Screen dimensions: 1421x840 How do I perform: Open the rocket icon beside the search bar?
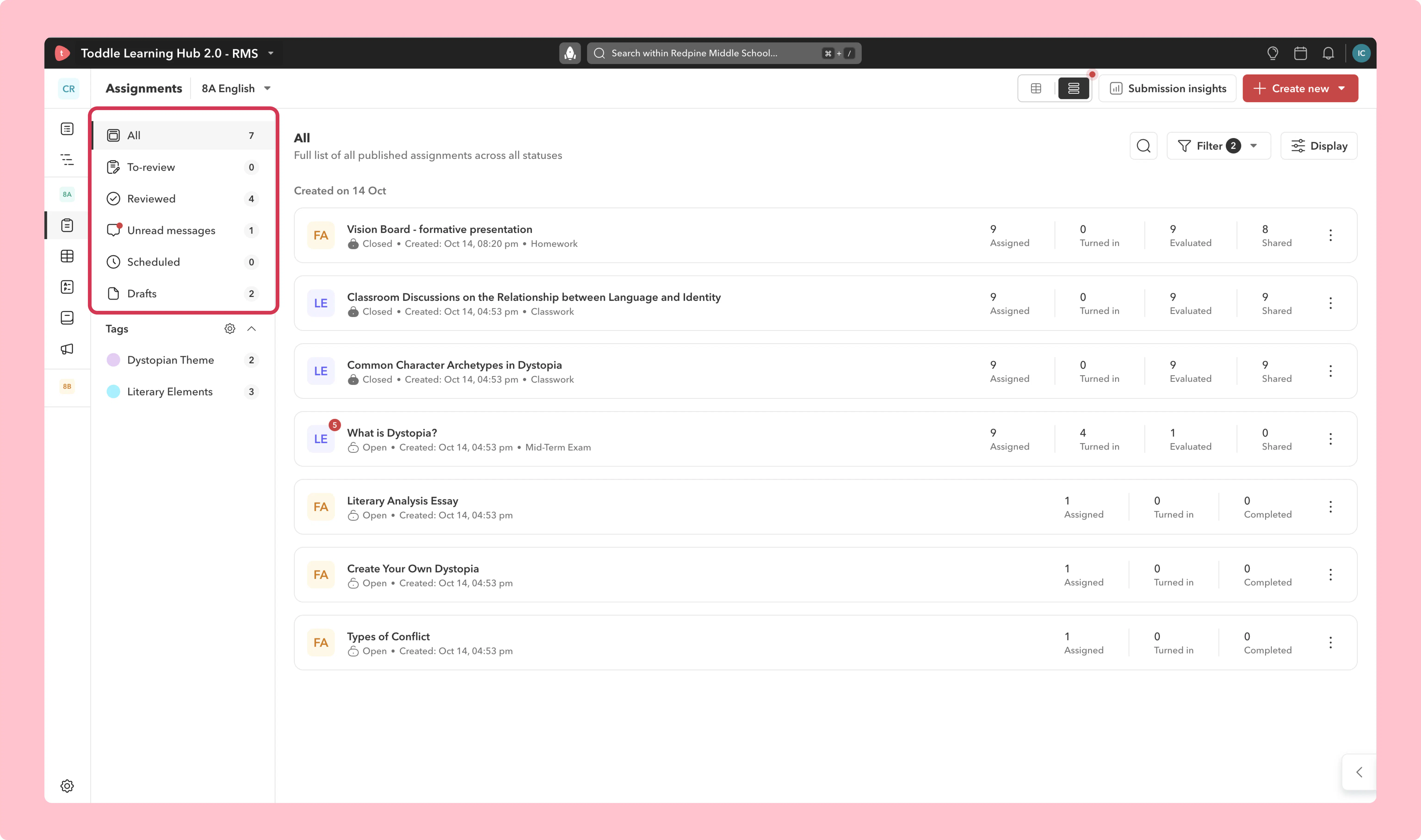pyautogui.click(x=570, y=53)
